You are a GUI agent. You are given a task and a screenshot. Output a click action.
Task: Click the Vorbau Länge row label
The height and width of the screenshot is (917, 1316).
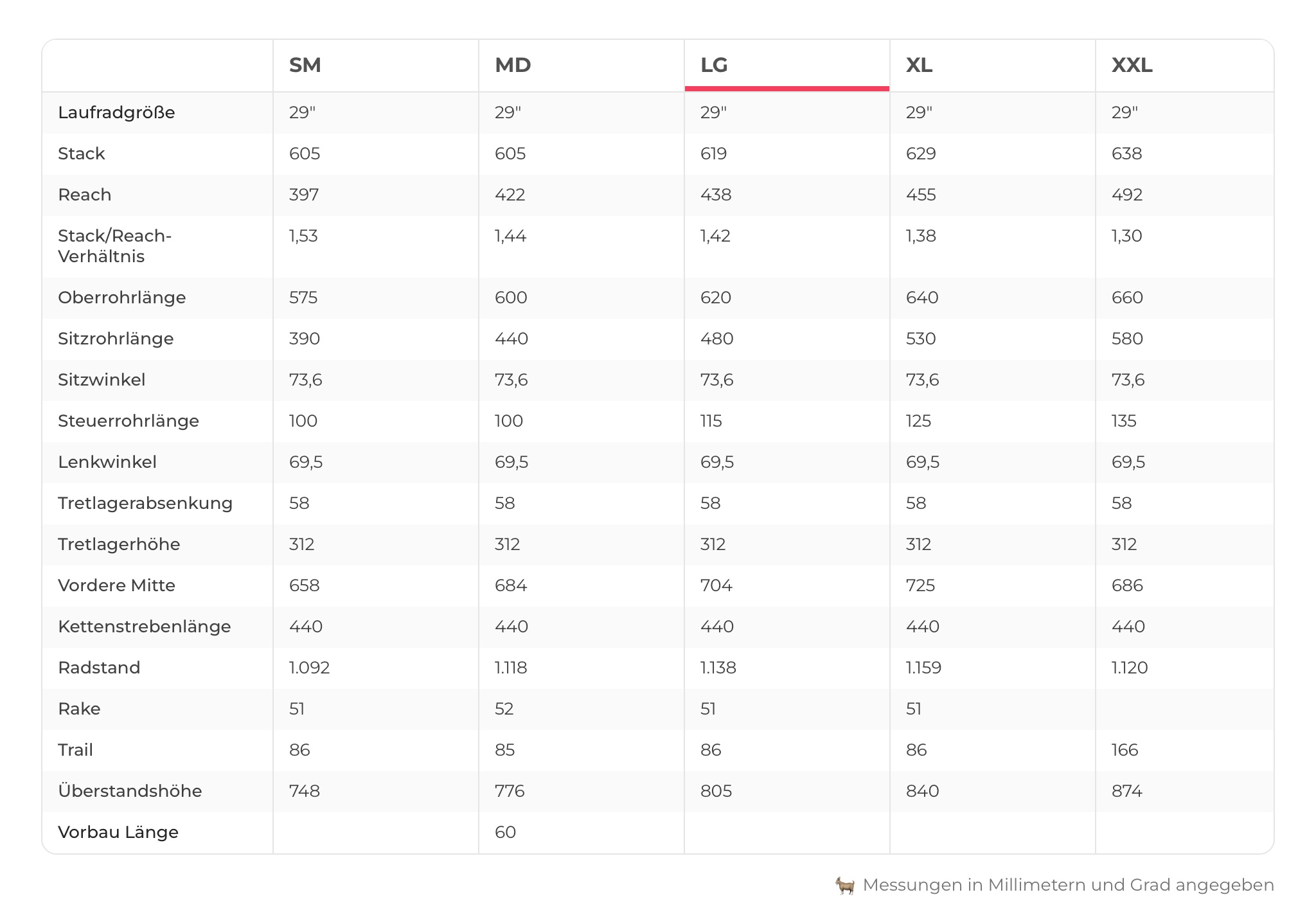click(118, 832)
